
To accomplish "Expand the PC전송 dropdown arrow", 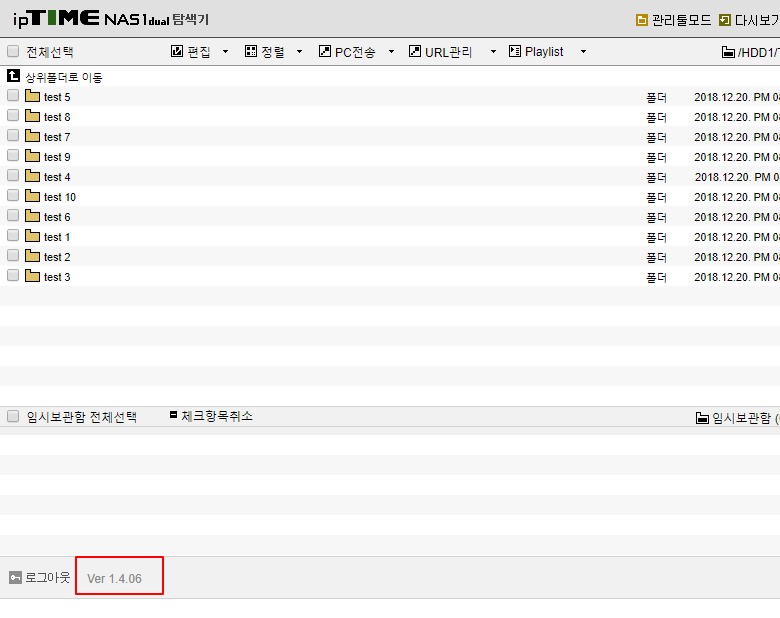I will [391, 51].
